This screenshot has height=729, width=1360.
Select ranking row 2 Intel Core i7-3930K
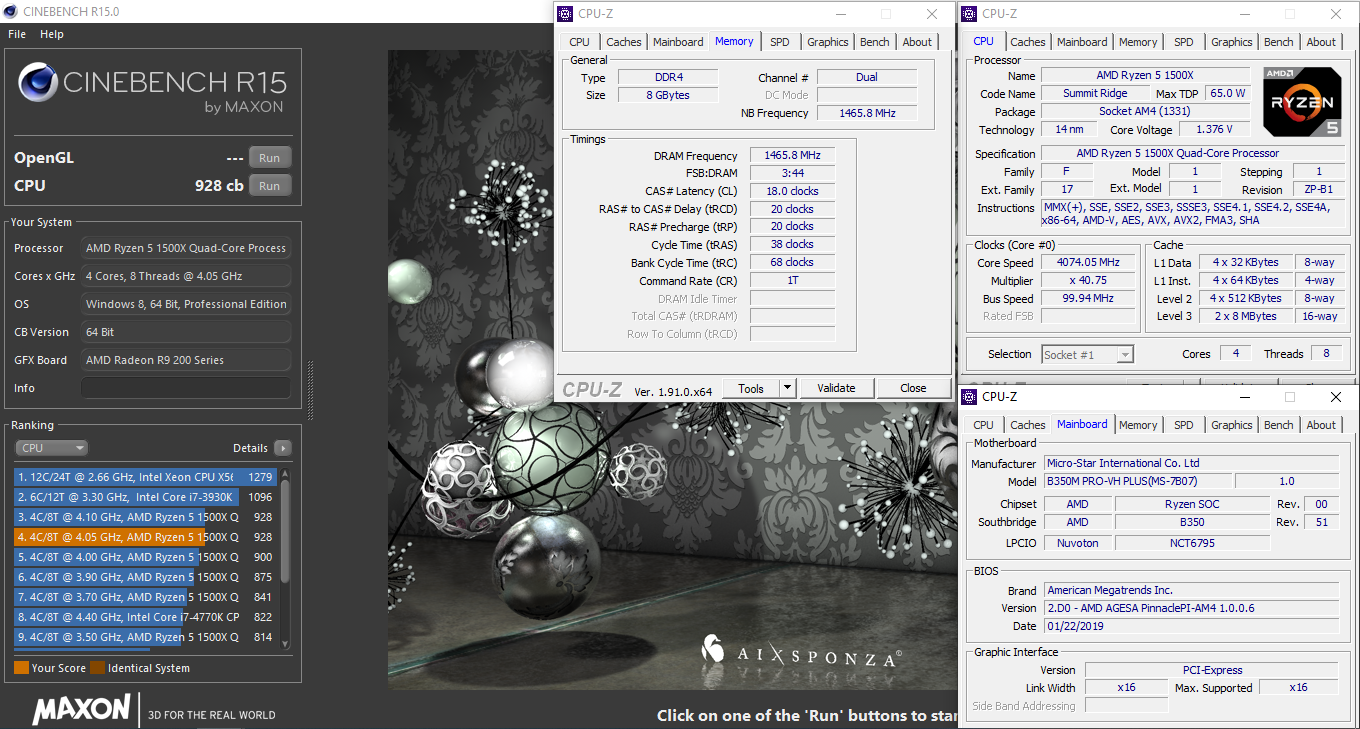point(146,497)
